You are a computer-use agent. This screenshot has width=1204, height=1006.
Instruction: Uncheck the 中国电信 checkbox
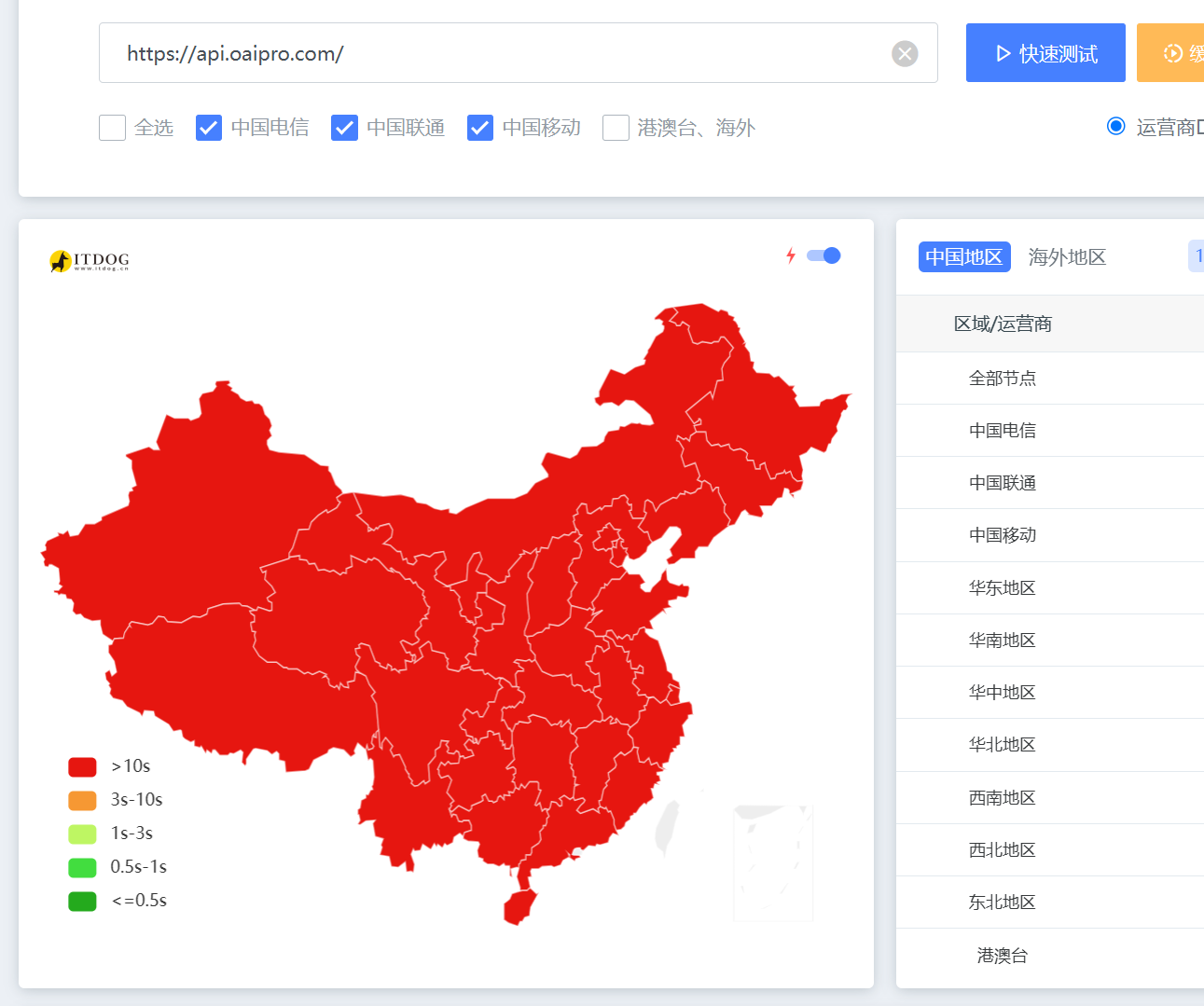click(209, 128)
